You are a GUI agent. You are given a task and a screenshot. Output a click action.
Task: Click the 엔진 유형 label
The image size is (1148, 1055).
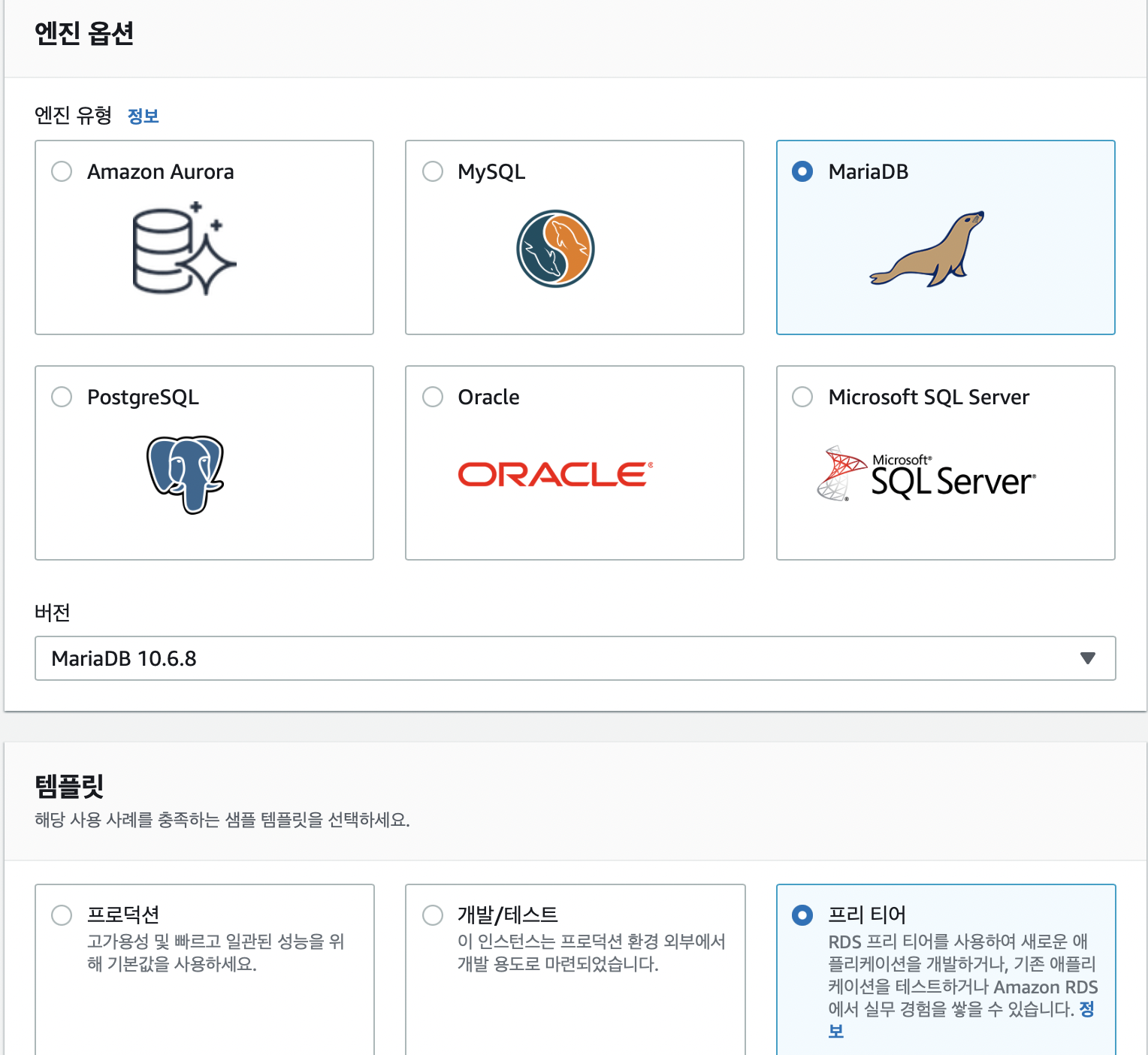(73, 115)
